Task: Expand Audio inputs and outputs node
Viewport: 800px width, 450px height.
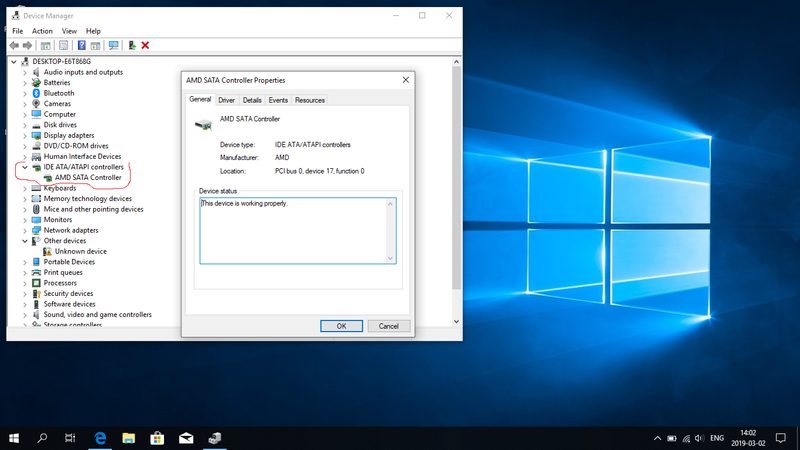Action: [x=24, y=72]
